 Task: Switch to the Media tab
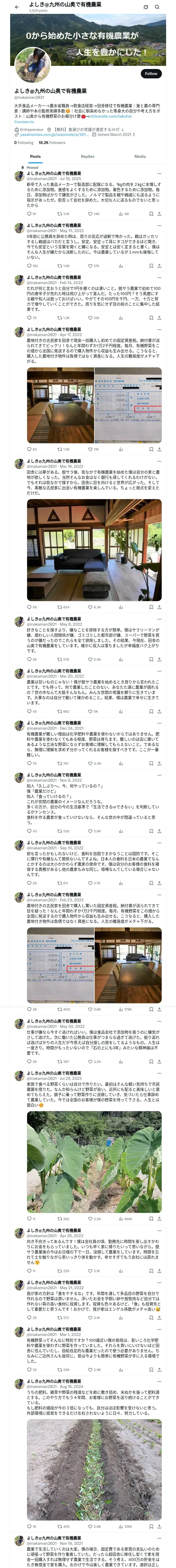(x=140, y=157)
